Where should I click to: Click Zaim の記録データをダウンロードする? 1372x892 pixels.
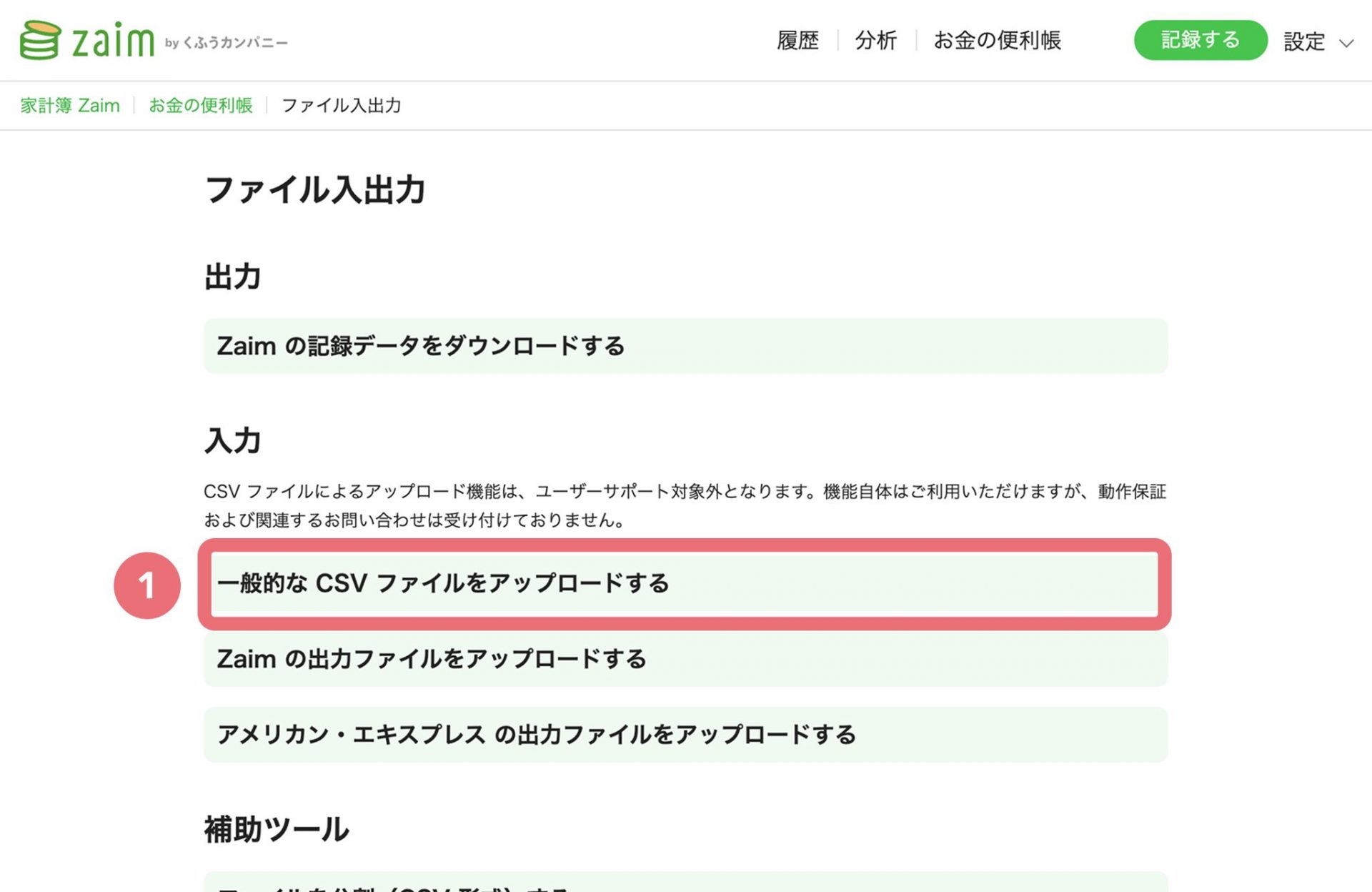click(685, 346)
